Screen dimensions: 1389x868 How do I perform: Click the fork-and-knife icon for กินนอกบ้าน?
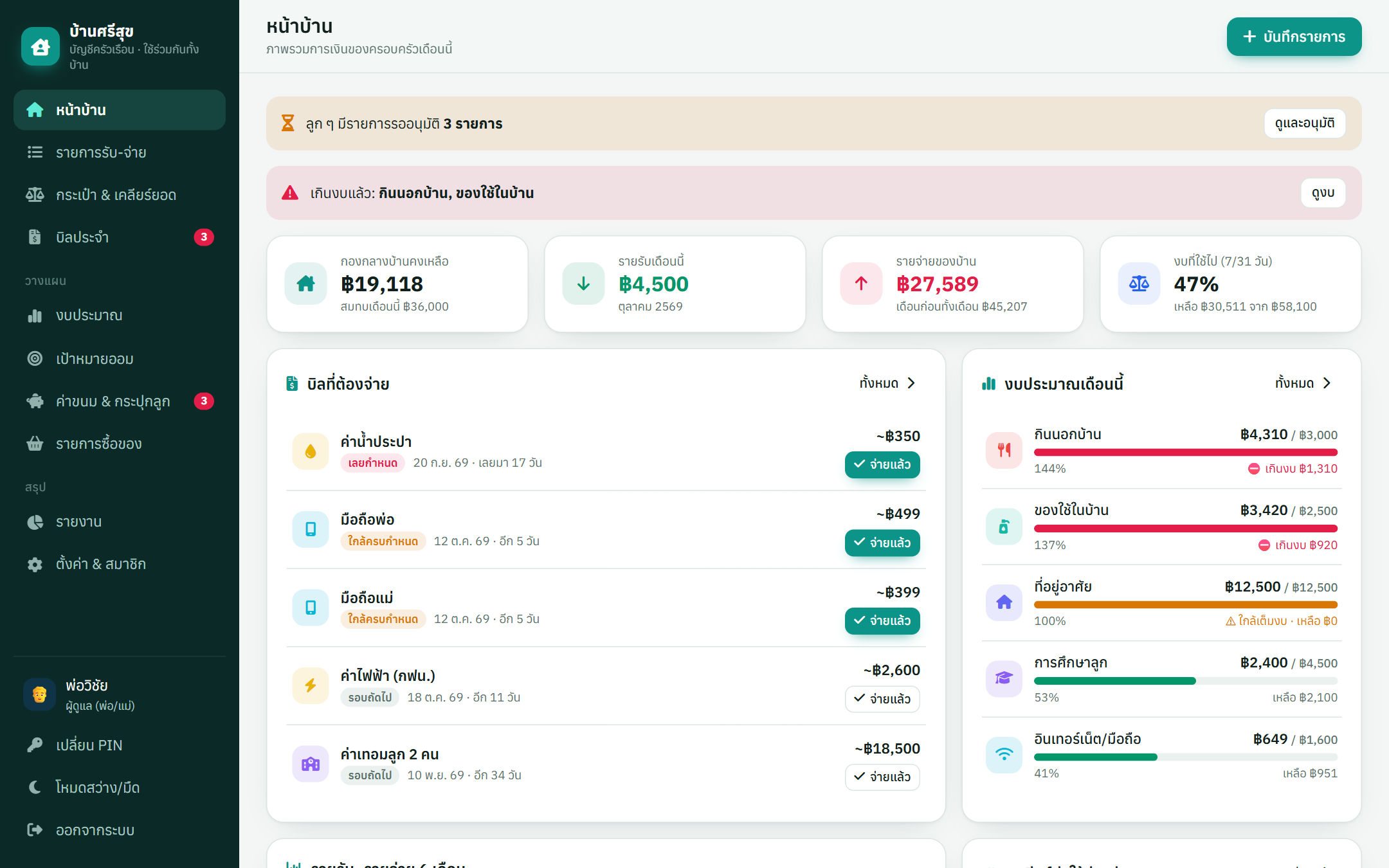(1004, 450)
